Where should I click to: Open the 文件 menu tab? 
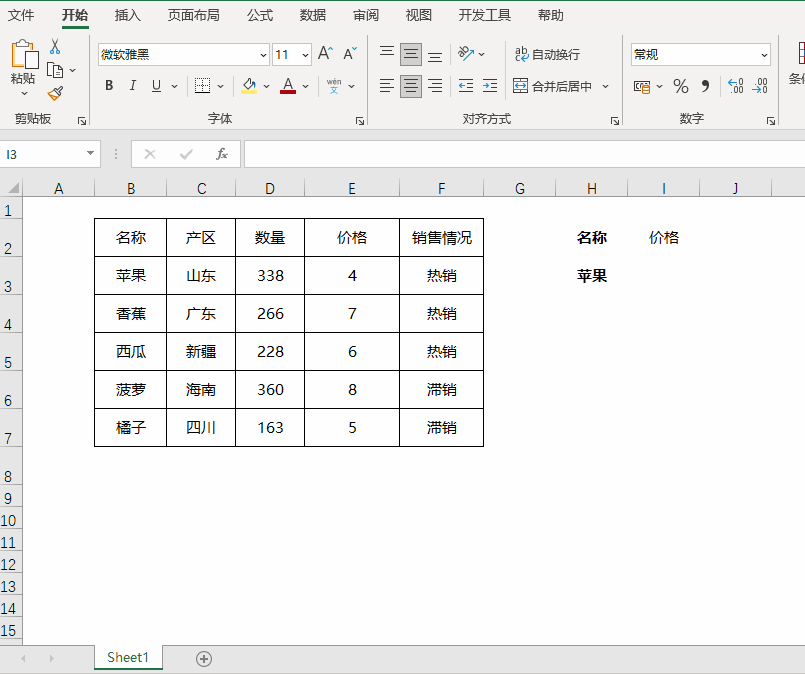click(x=21, y=15)
